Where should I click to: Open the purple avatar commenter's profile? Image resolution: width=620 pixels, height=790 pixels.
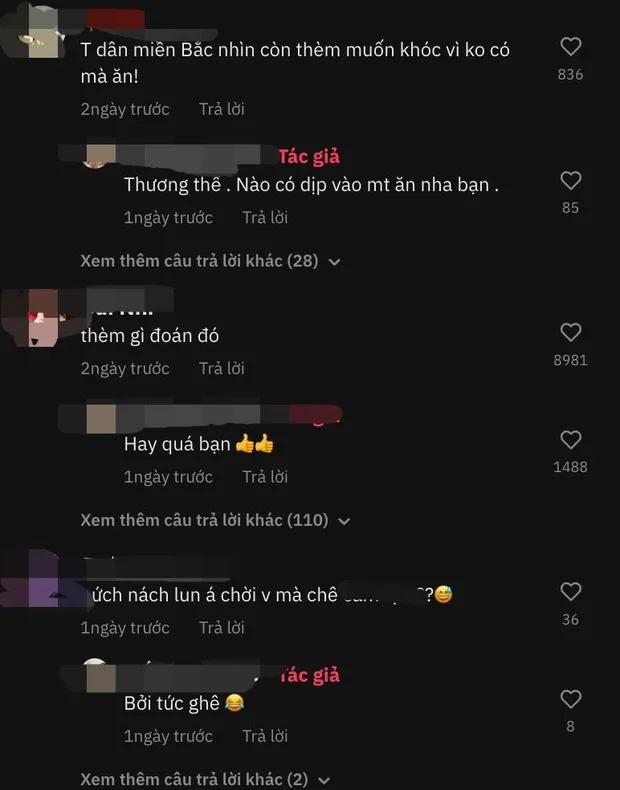coord(43,579)
